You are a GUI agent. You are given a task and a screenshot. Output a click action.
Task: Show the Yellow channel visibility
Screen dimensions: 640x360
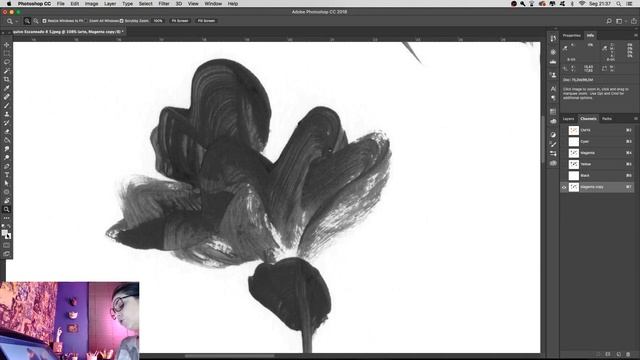click(x=564, y=164)
